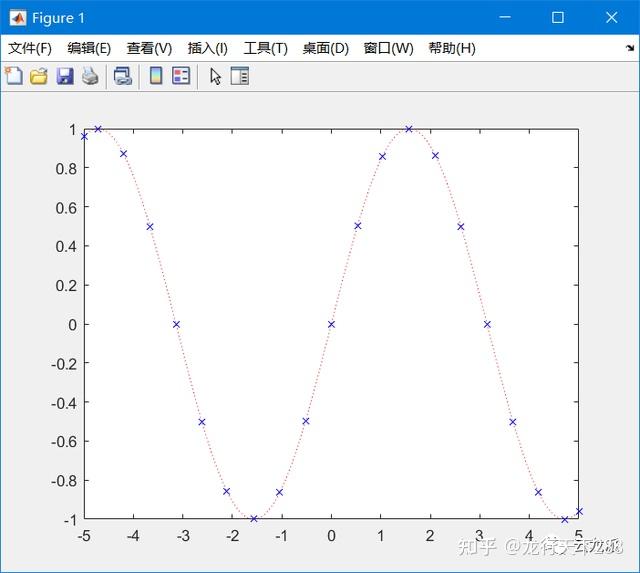This screenshot has height=573, width=640.
Task: Insert colorbar using toolbar icon
Action: pyautogui.click(x=156, y=76)
